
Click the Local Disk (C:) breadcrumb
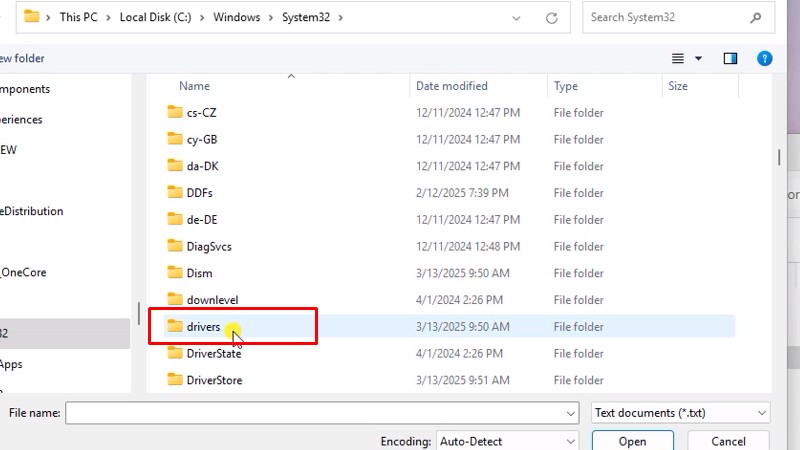[x=158, y=17]
